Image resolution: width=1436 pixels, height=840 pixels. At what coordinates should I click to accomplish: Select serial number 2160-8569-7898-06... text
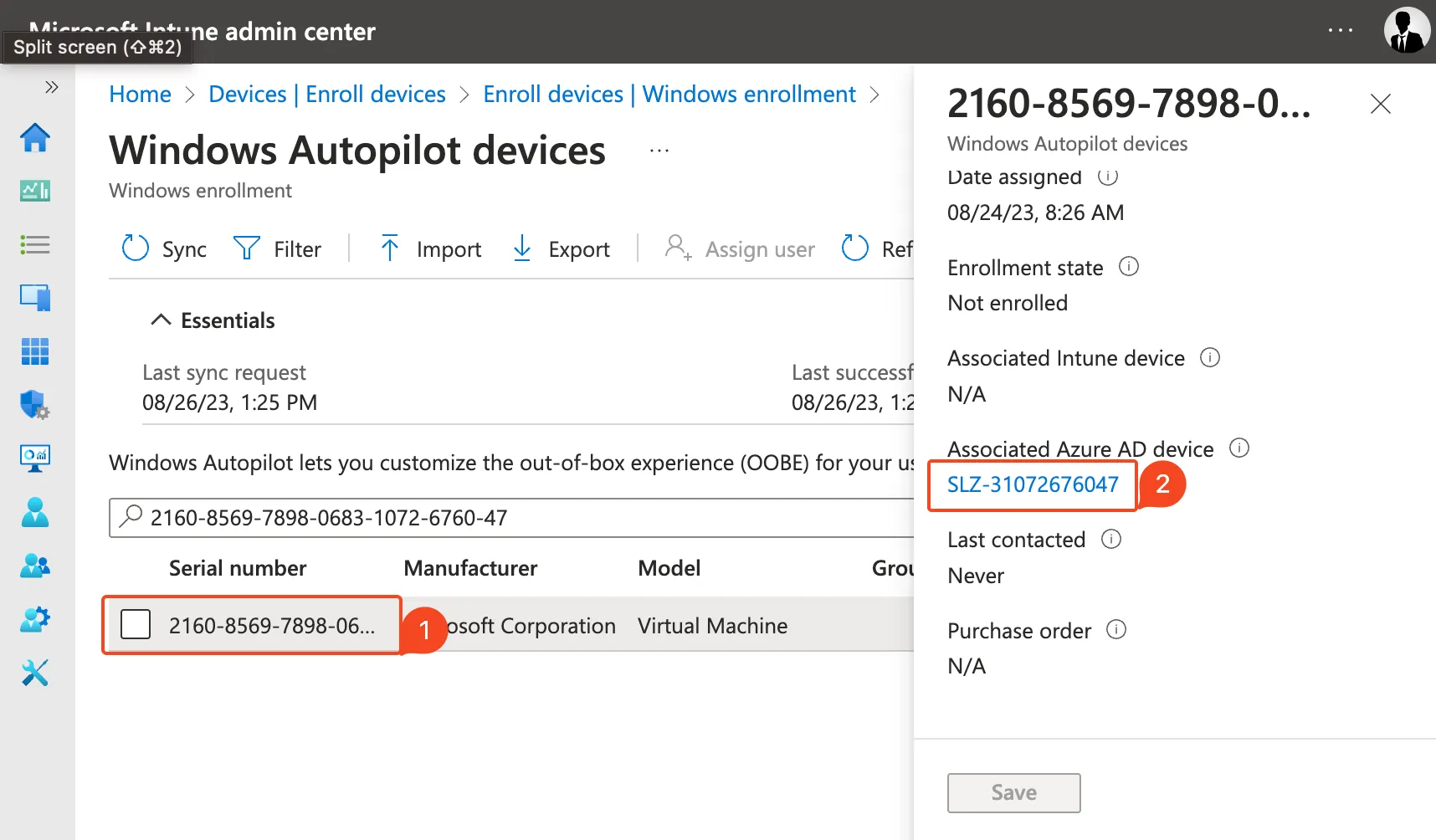[x=272, y=626]
